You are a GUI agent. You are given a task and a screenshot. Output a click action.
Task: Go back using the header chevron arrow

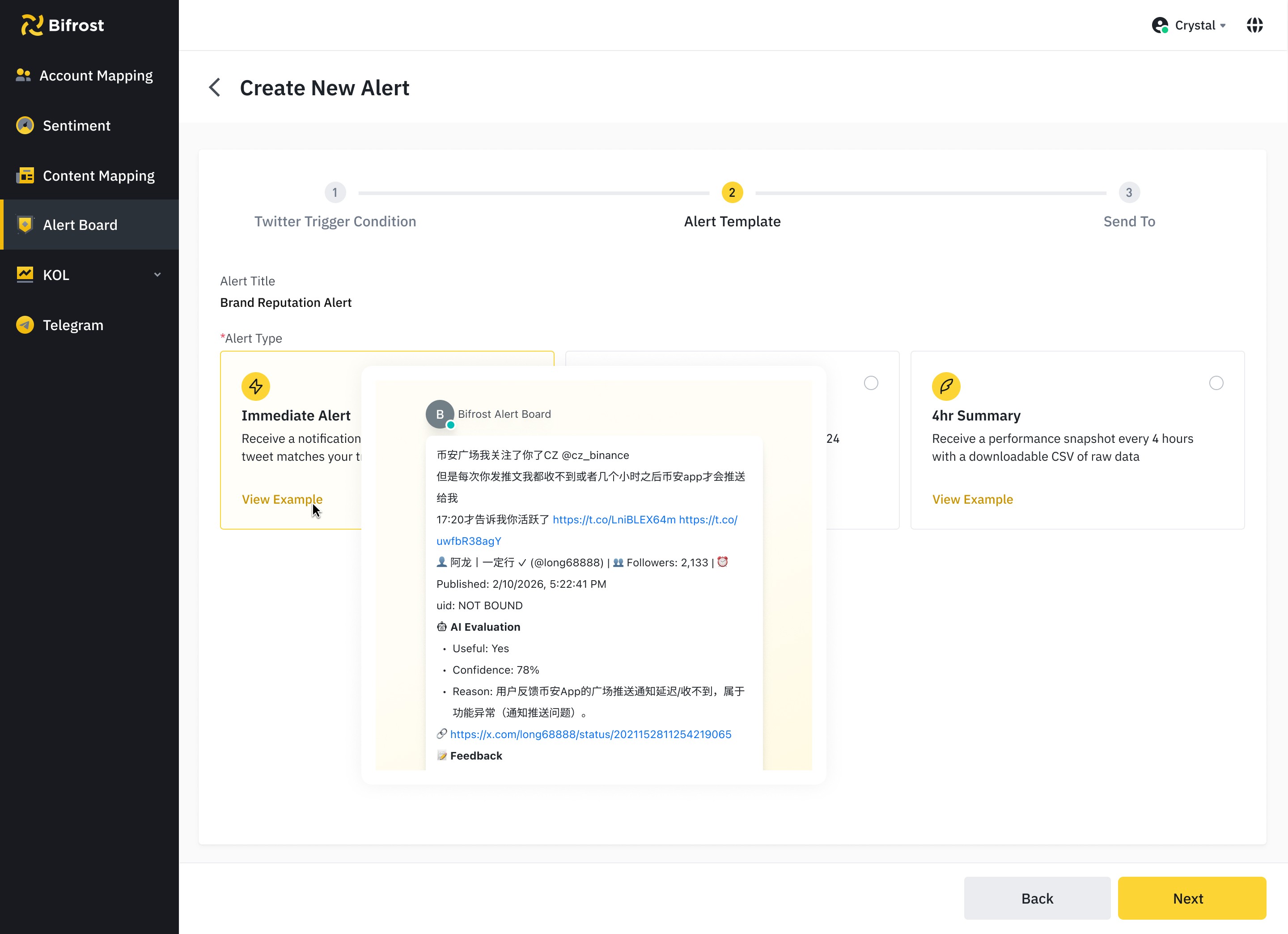point(215,88)
